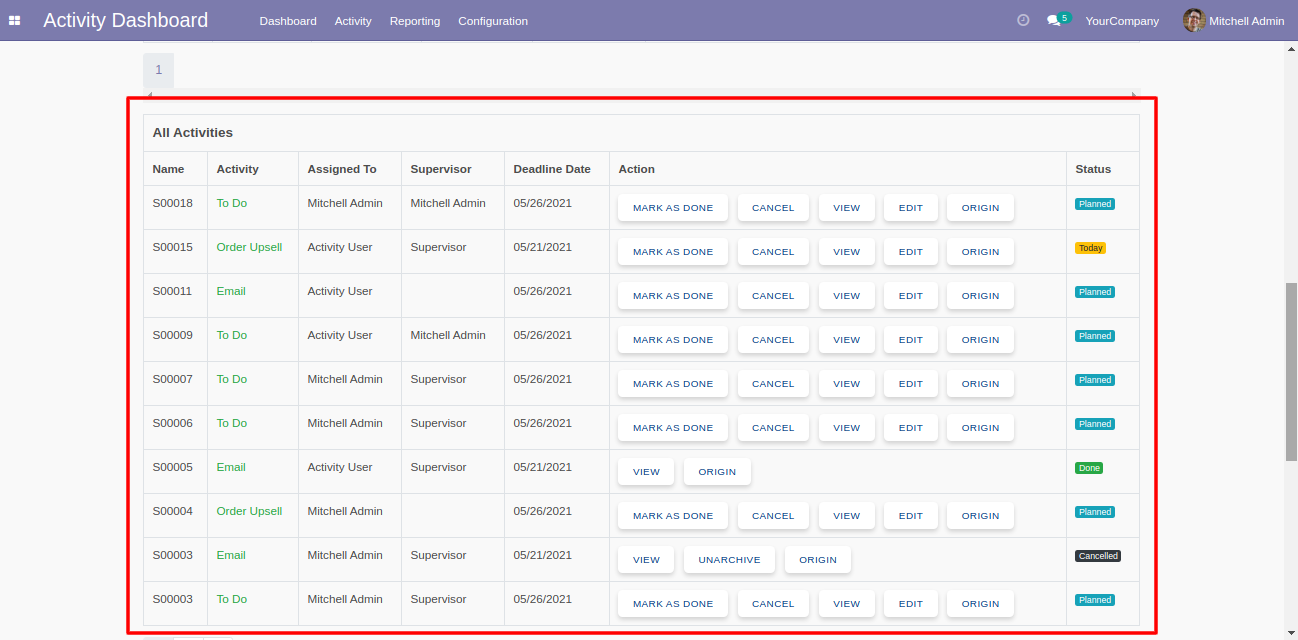This screenshot has height=640, width=1298.
Task: Open the Reporting menu
Action: pos(415,21)
